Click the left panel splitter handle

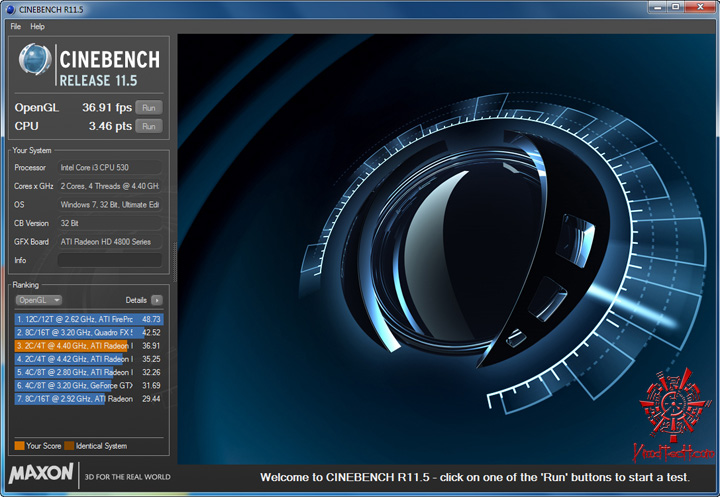point(174,262)
